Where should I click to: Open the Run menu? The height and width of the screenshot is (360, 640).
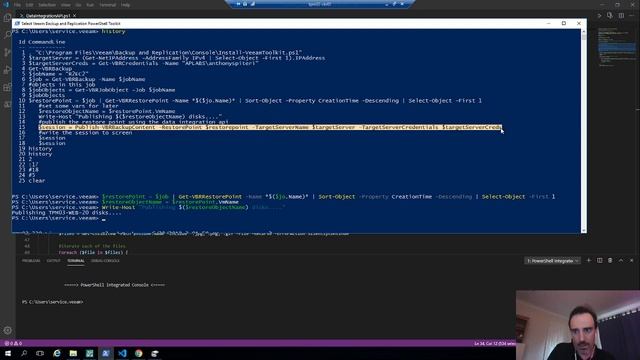[x=90, y=5]
